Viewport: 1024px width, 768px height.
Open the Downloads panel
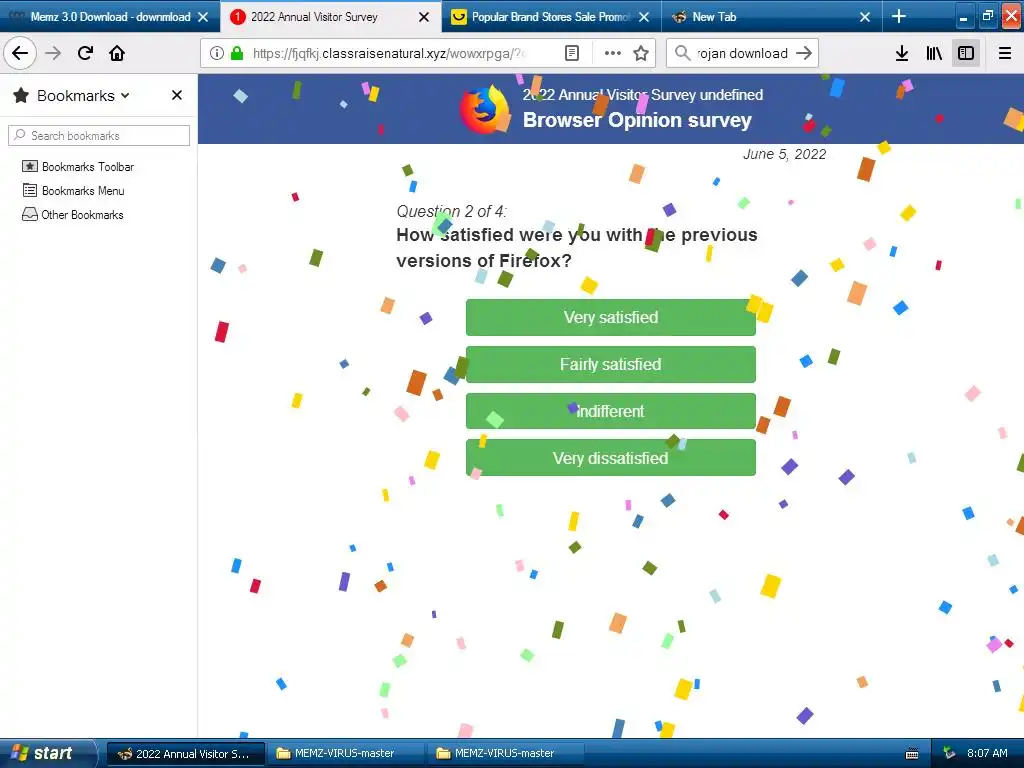[x=902, y=53]
